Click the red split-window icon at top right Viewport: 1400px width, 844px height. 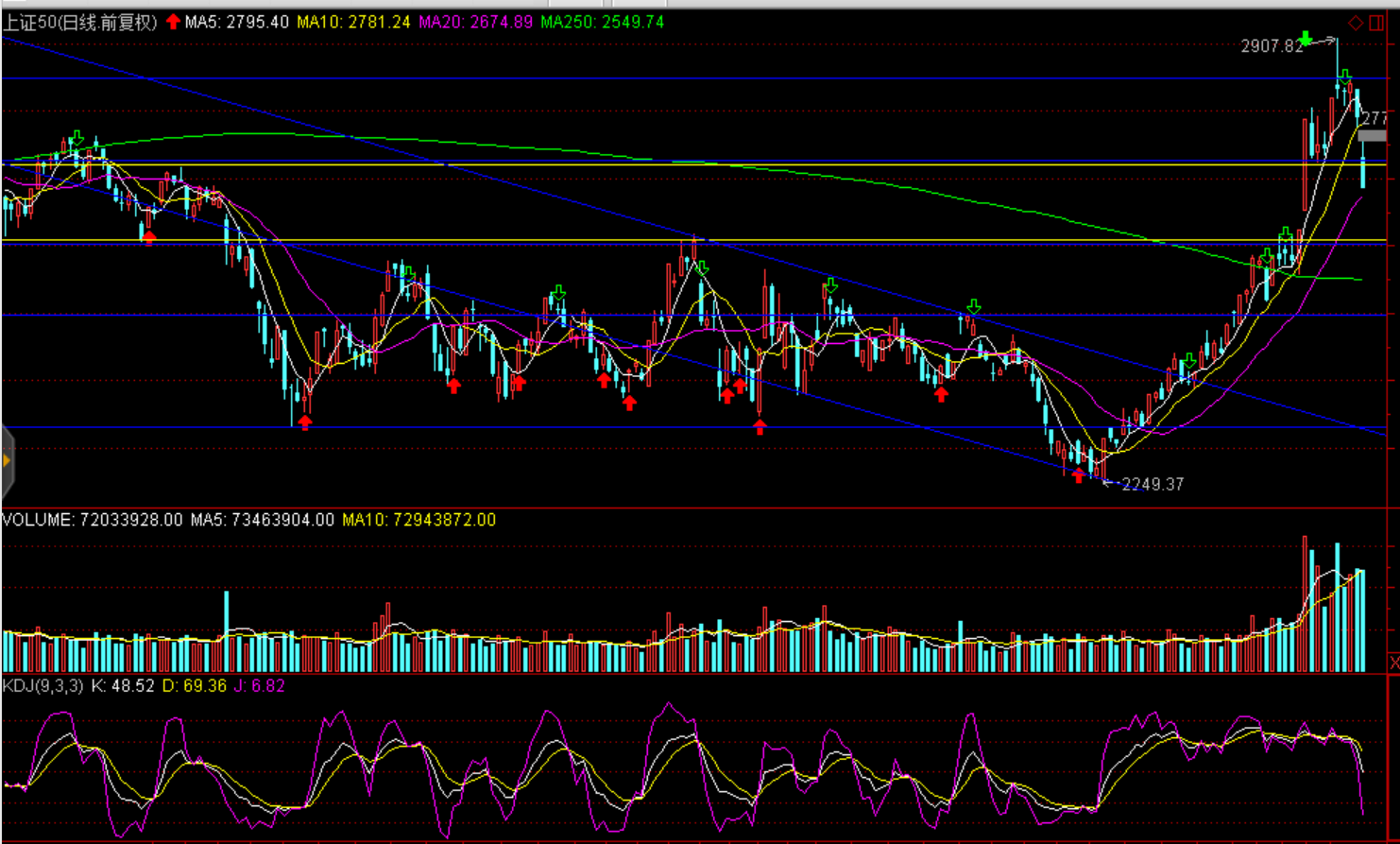(x=1376, y=23)
